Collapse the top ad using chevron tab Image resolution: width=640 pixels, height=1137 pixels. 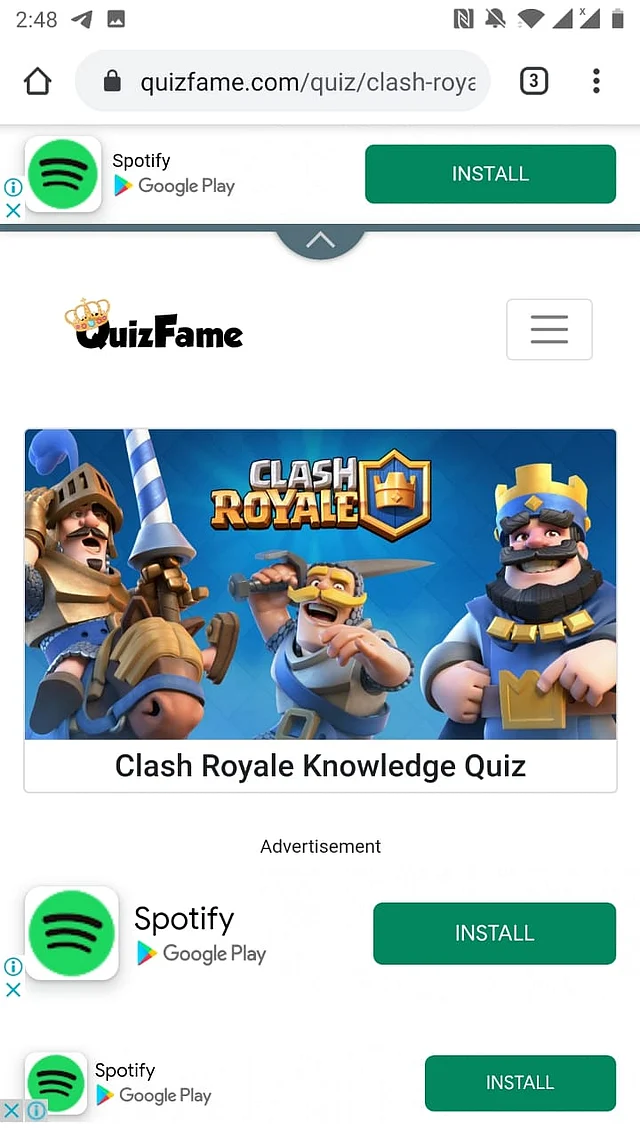point(320,241)
